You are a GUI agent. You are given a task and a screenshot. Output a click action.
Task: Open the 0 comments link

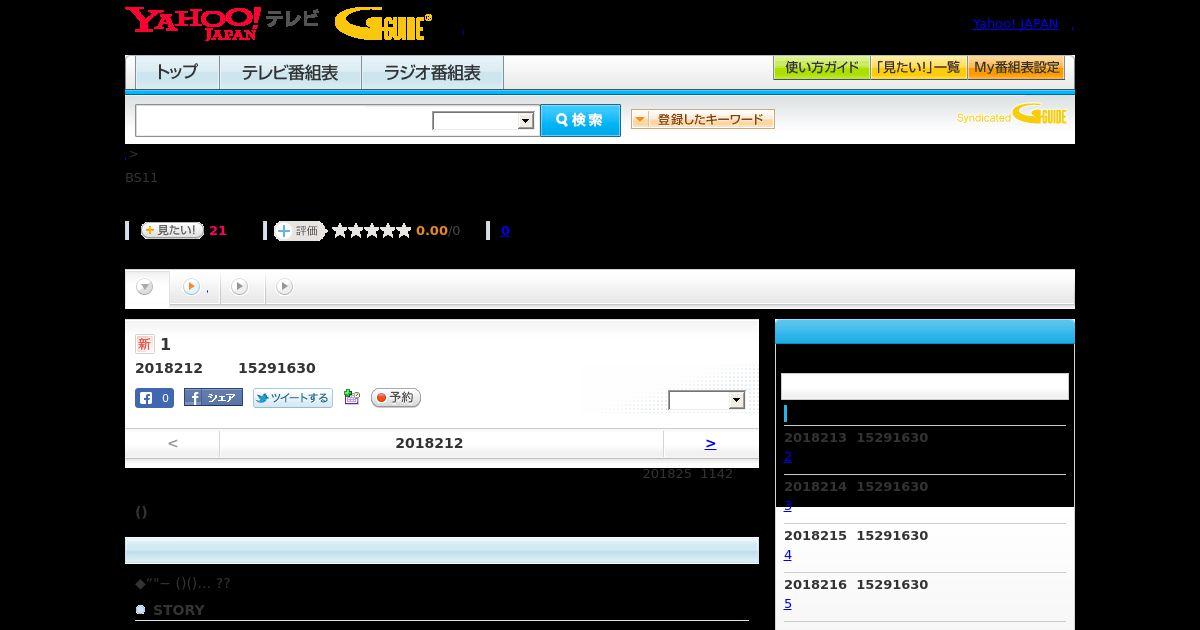505,231
